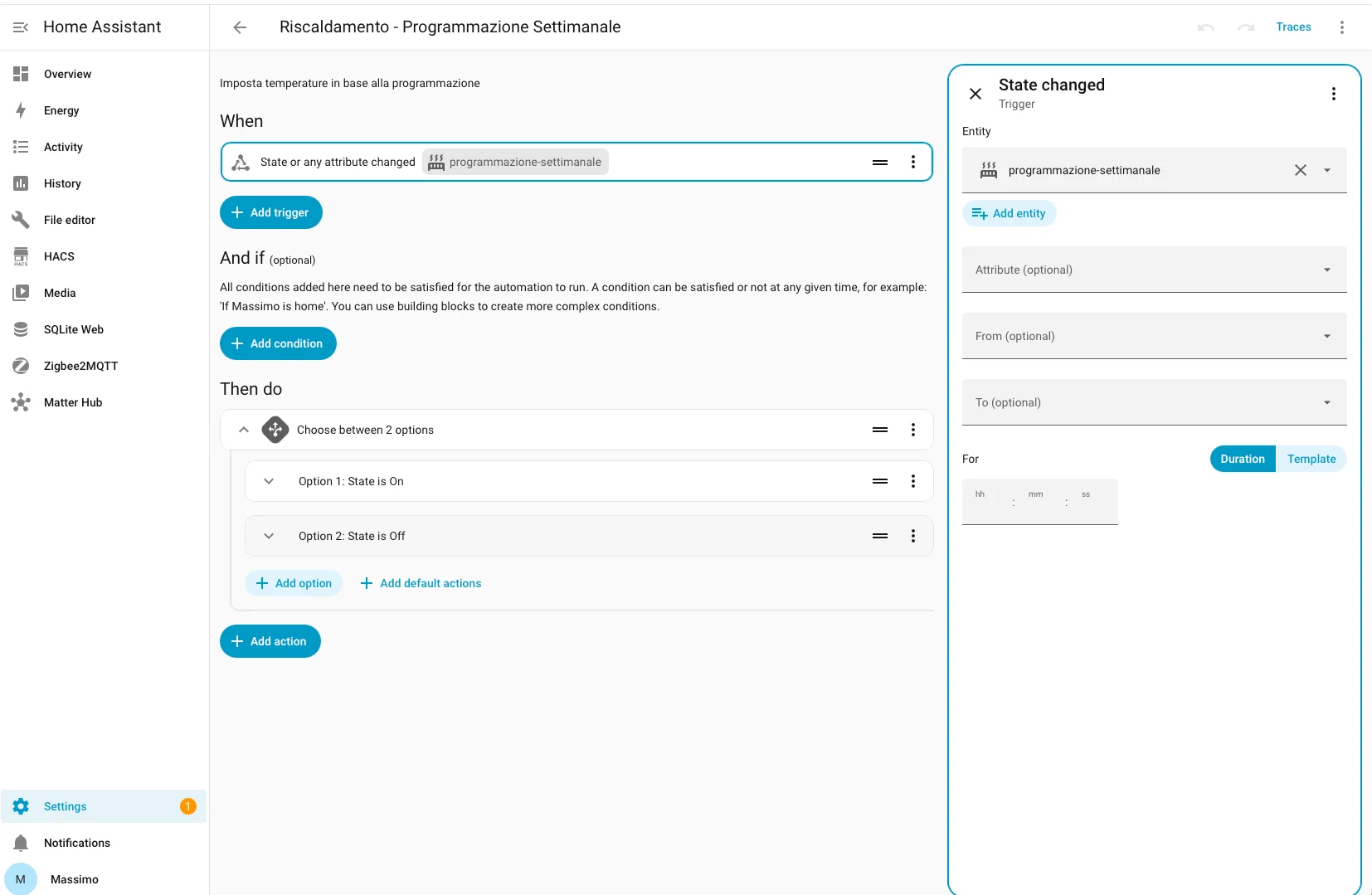Go back with arrow icon
1372x895 pixels.
coord(240,27)
